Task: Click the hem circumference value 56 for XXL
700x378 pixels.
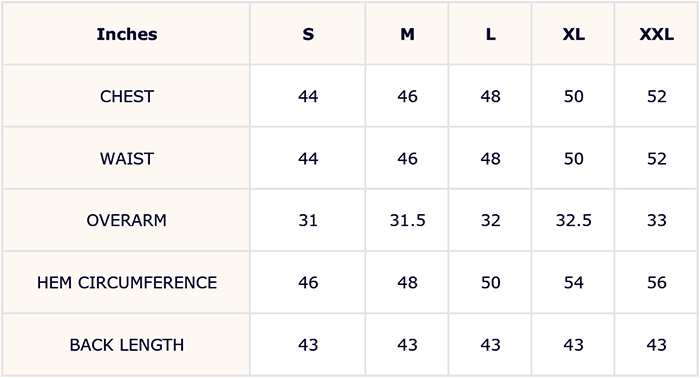Action: [x=656, y=282]
